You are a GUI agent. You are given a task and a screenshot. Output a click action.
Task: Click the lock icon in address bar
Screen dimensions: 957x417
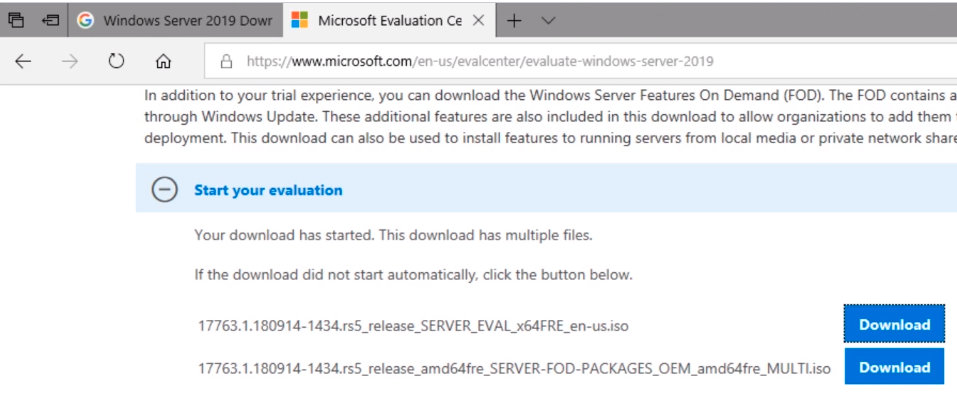coord(226,61)
